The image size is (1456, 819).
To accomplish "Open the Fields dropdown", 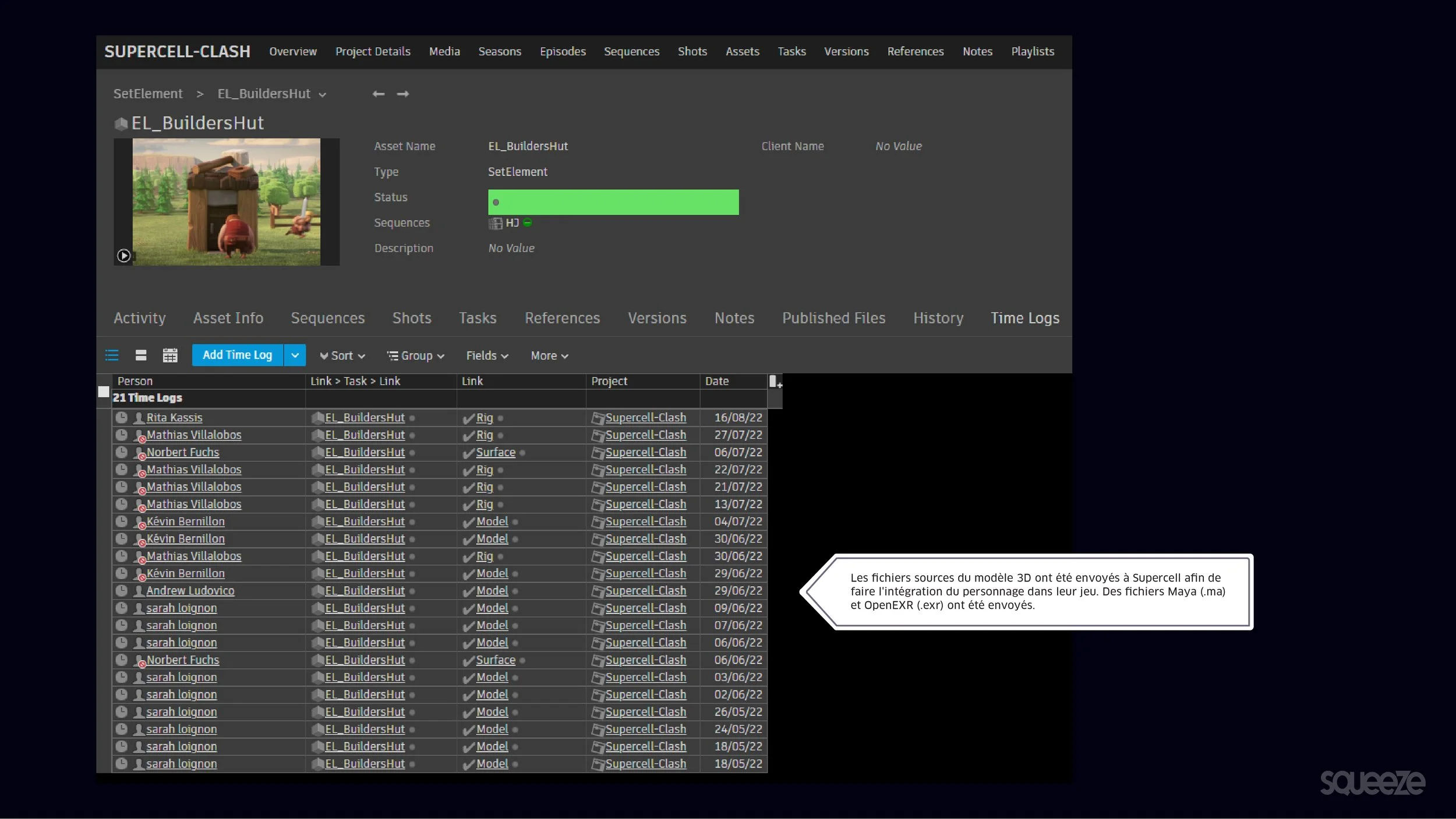I will pos(487,356).
